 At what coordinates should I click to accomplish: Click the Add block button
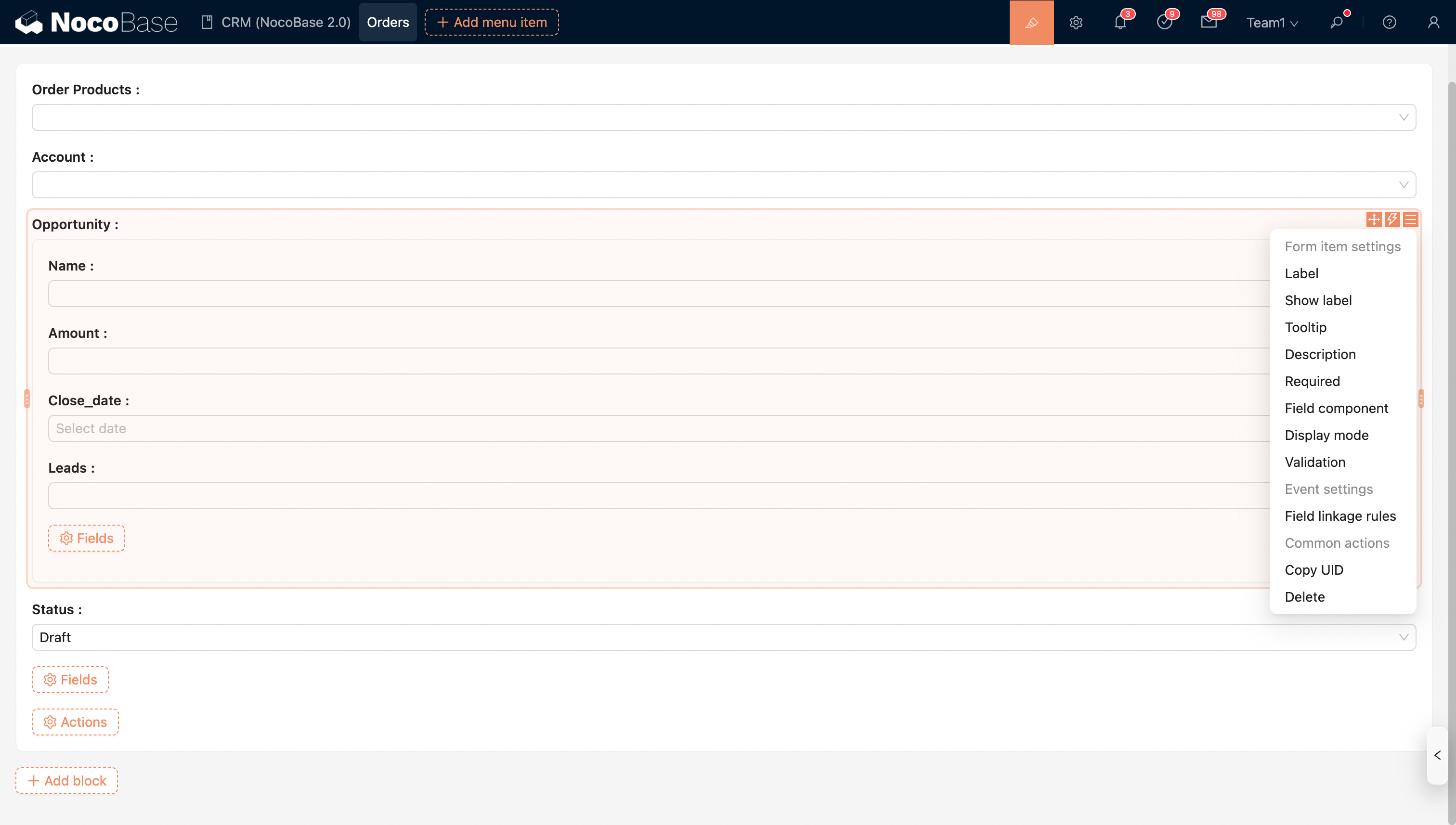[67, 781]
